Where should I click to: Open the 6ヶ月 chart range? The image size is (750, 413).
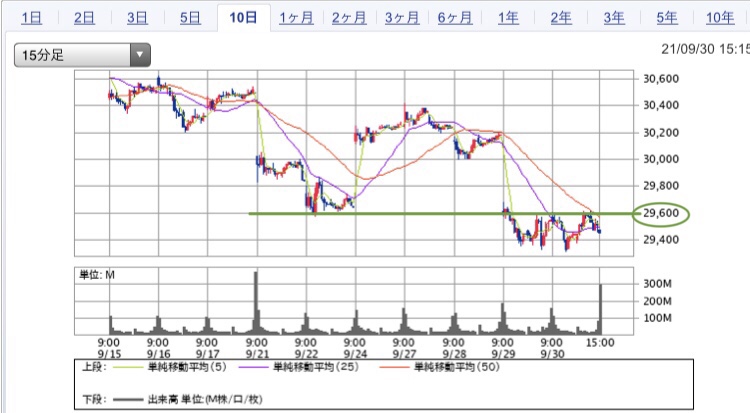[x=455, y=18]
